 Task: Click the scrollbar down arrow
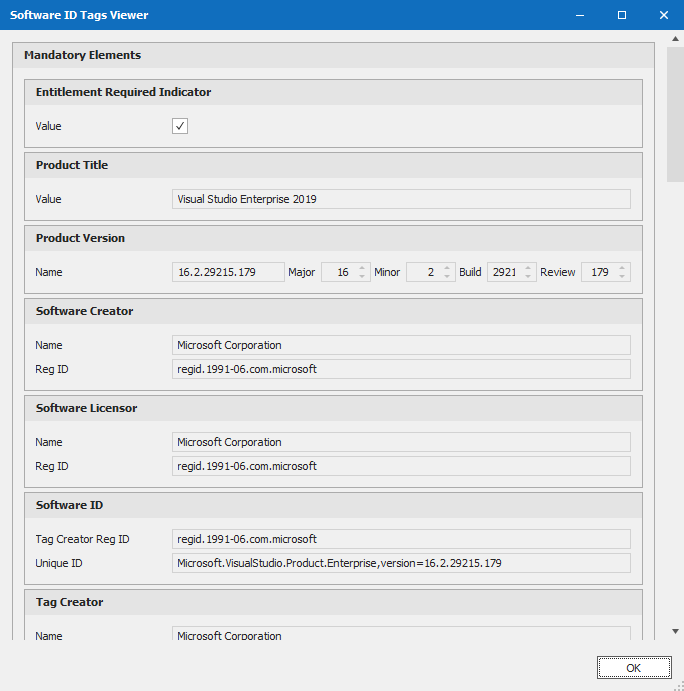coord(675,631)
